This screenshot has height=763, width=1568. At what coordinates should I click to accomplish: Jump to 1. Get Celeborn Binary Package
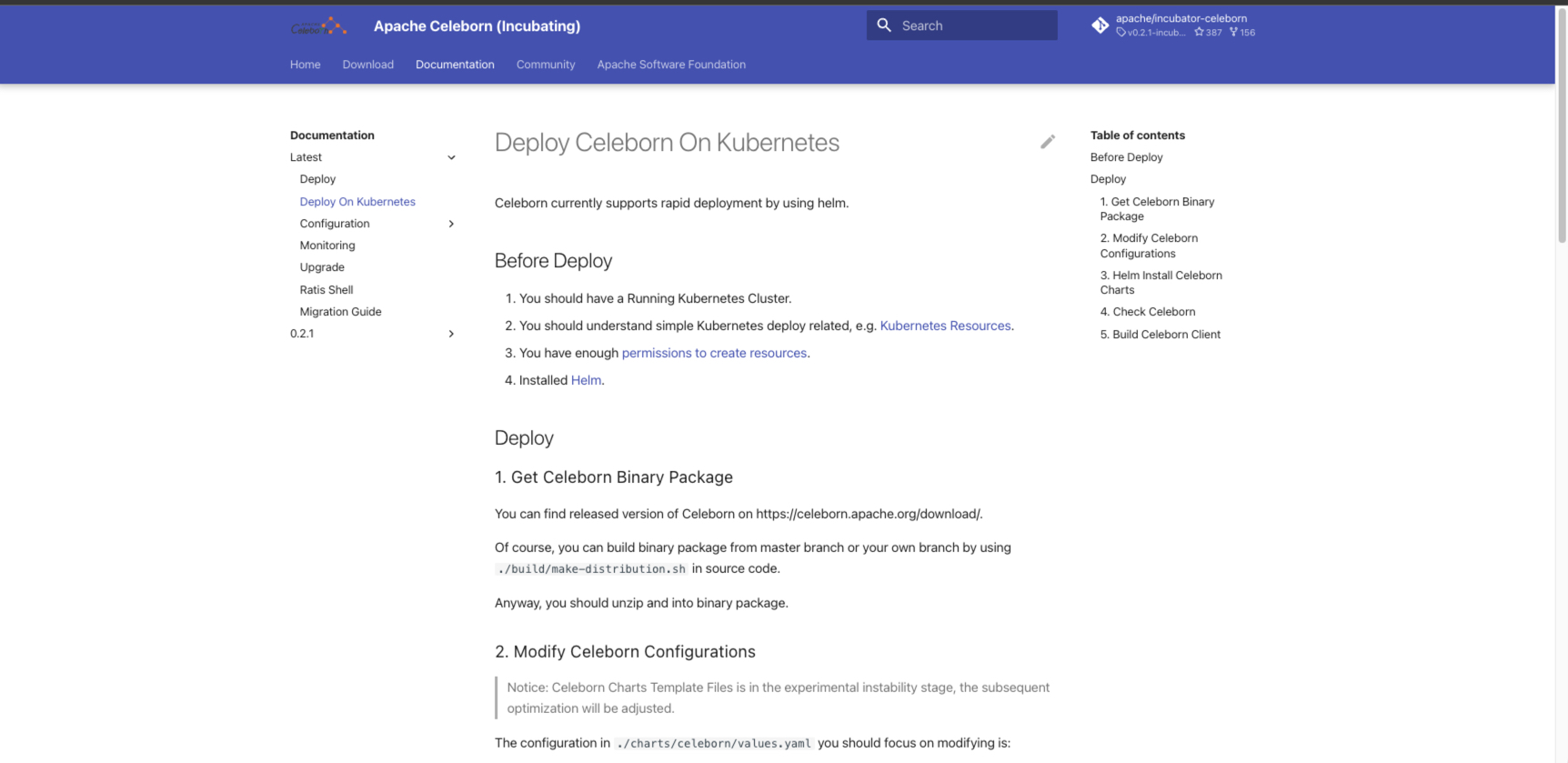coord(1157,209)
